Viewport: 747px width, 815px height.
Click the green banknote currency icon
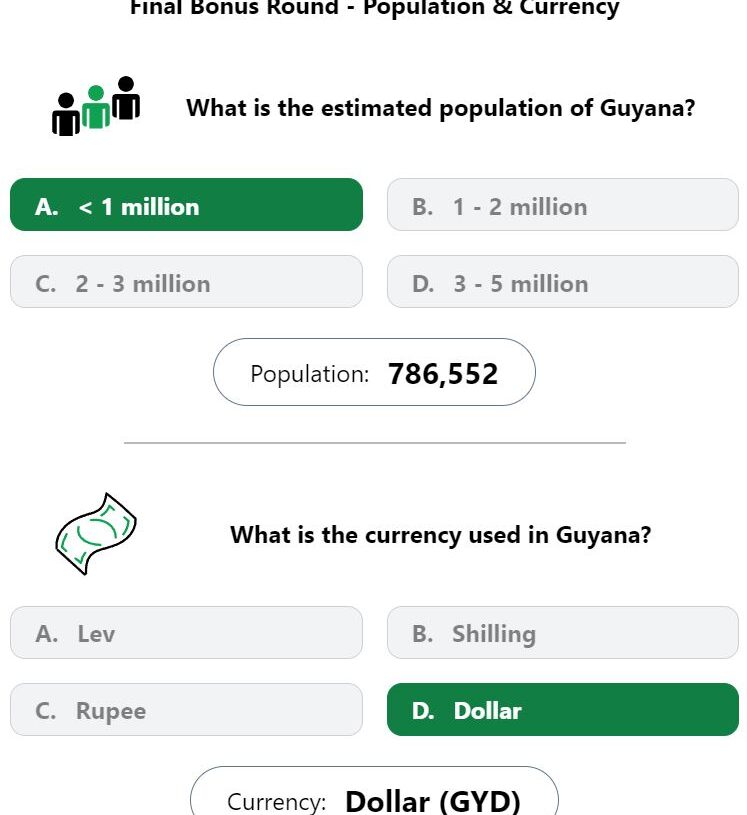(95, 533)
